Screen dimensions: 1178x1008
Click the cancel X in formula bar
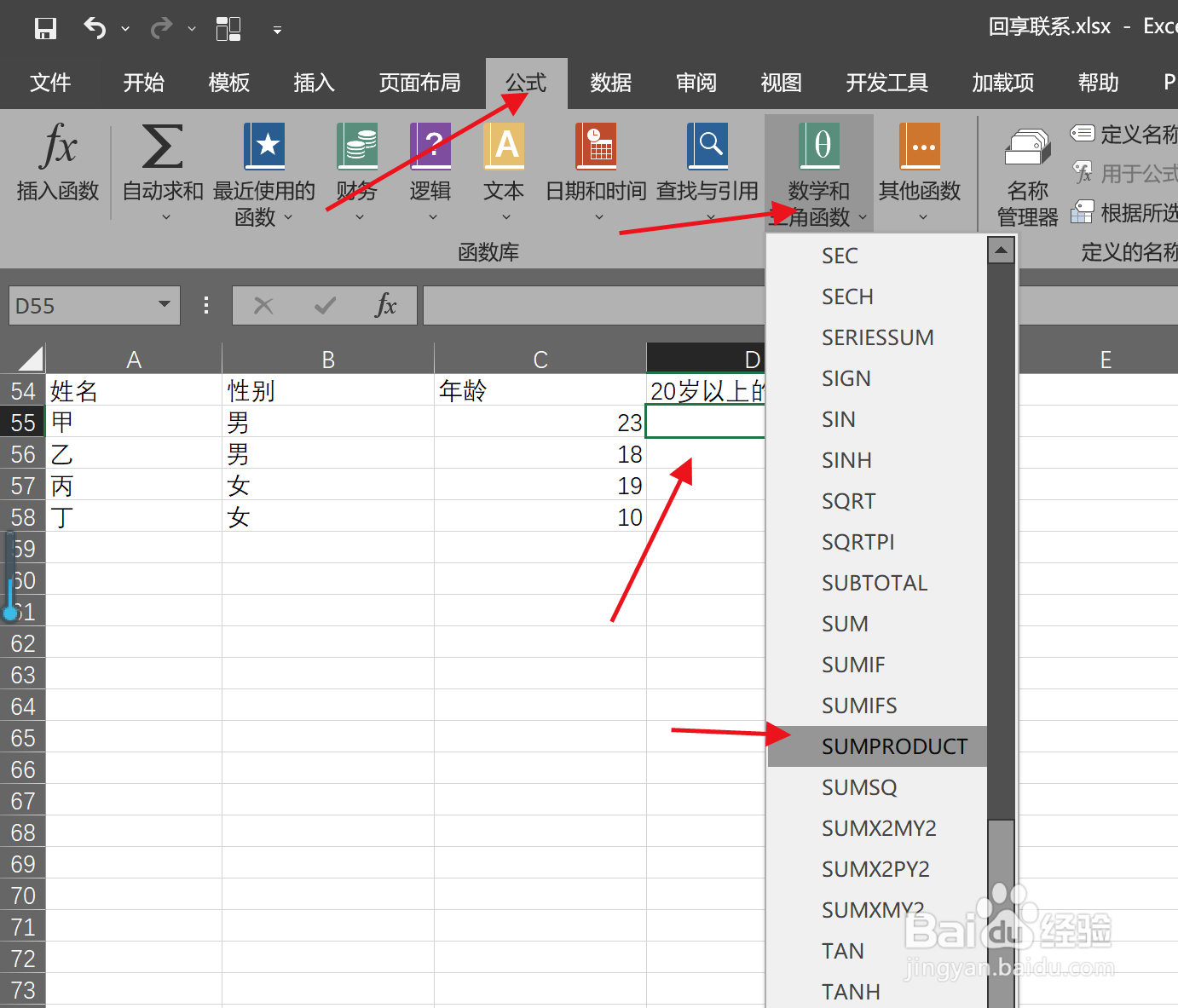click(x=263, y=305)
